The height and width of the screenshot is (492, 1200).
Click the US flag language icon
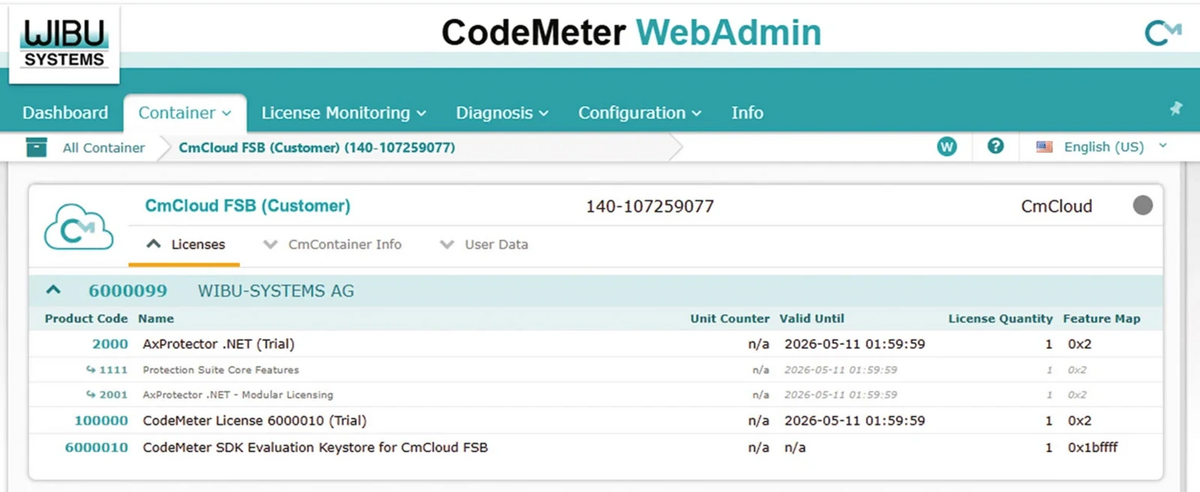pyautogui.click(x=1044, y=147)
